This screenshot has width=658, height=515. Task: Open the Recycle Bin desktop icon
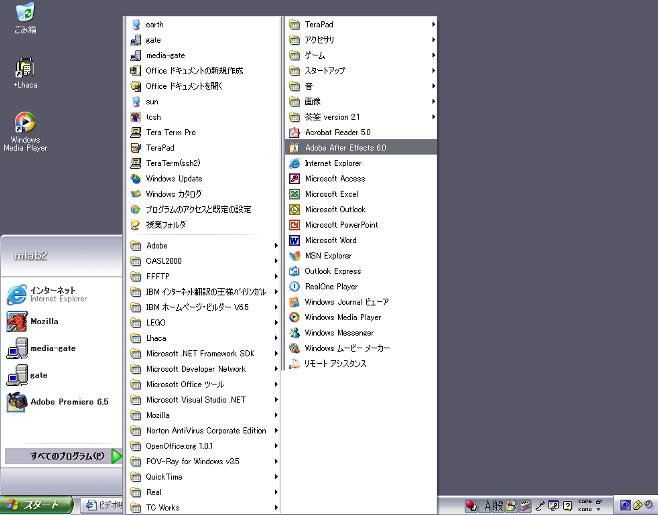pyautogui.click(x=25, y=12)
